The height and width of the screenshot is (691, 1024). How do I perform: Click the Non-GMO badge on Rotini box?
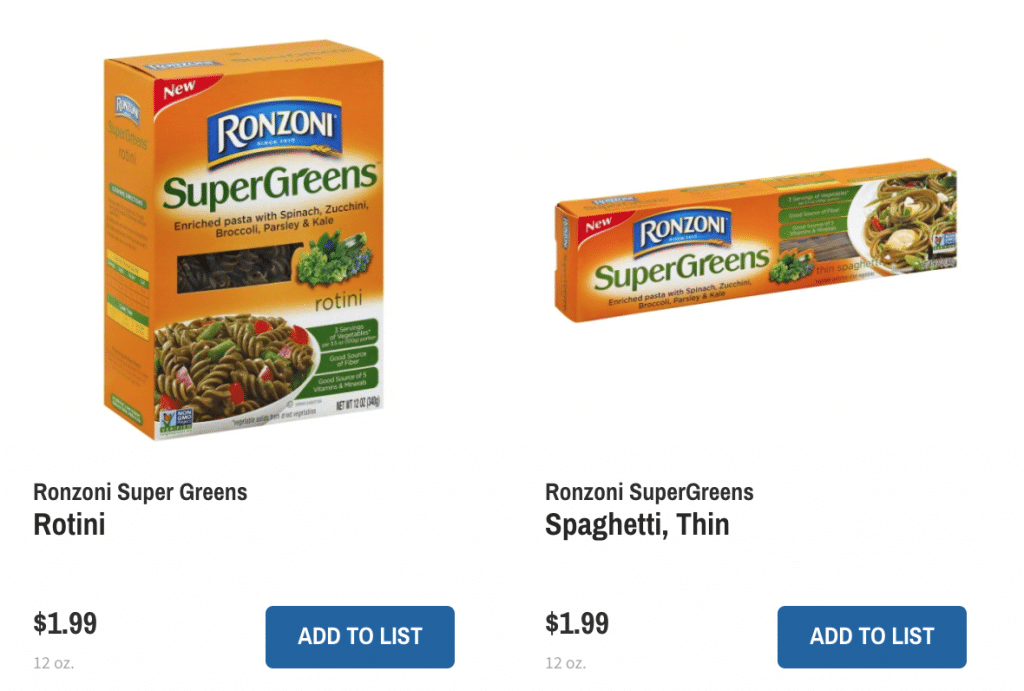pyautogui.click(x=176, y=420)
